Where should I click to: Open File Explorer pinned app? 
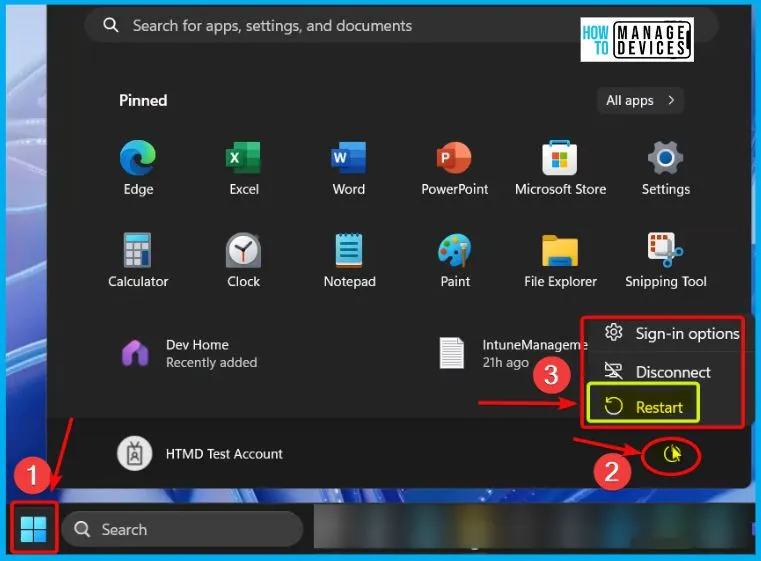click(560, 260)
